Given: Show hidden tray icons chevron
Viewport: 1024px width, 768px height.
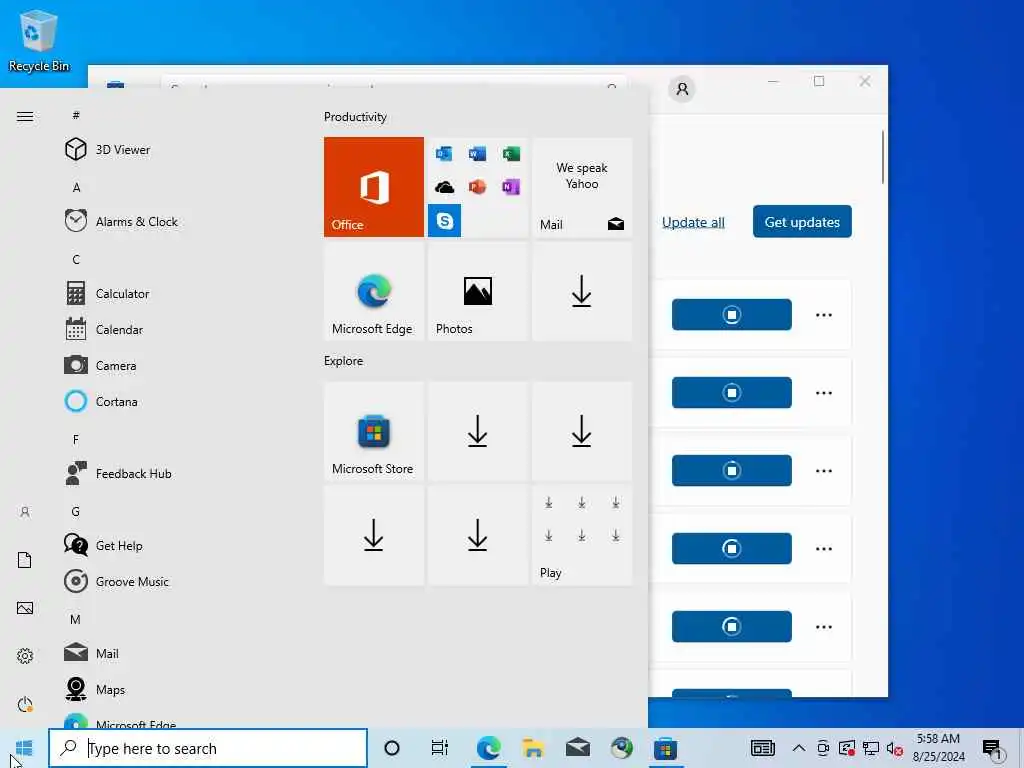Looking at the screenshot, I should (x=798, y=748).
